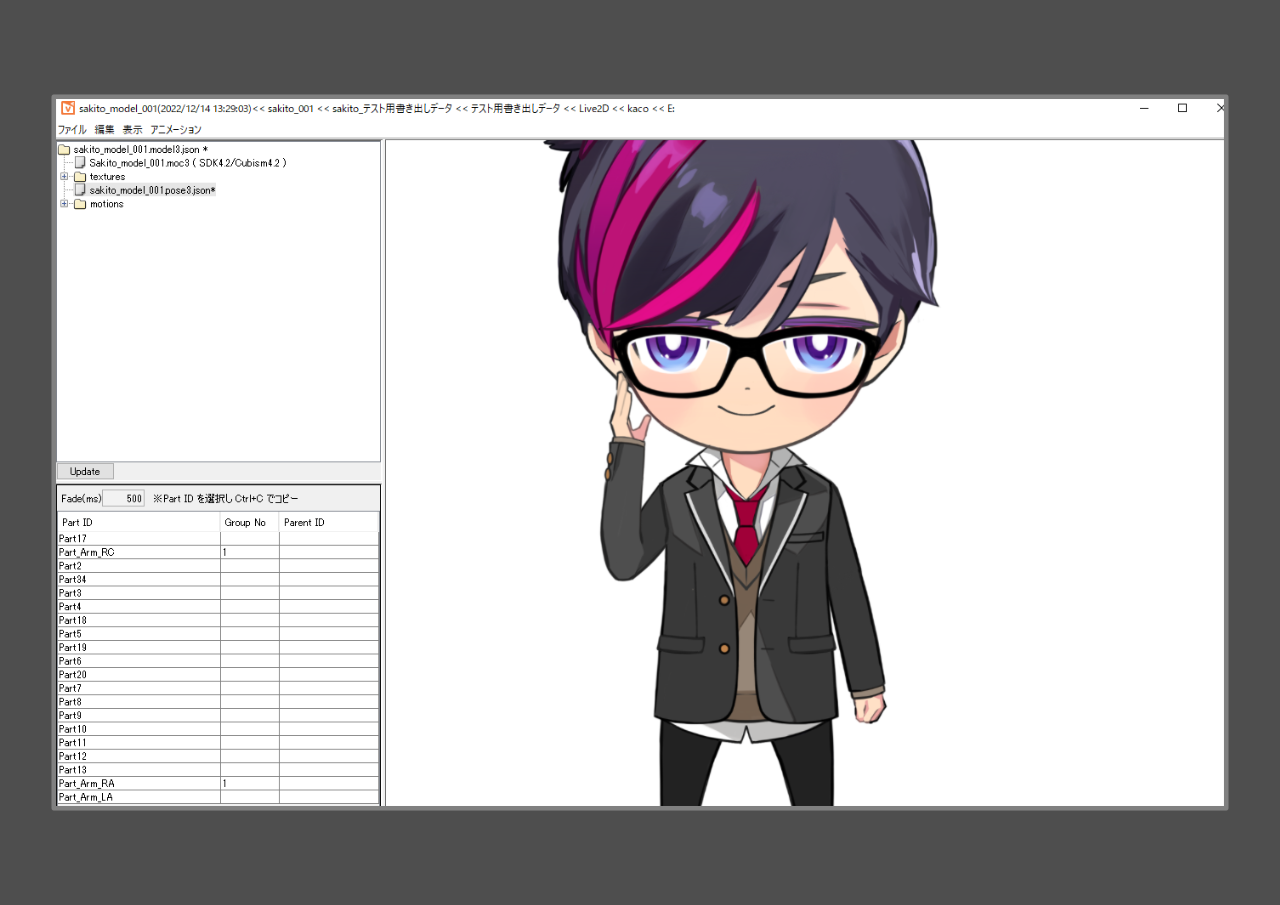
Task: Select the Part34 row
Action: (218, 579)
